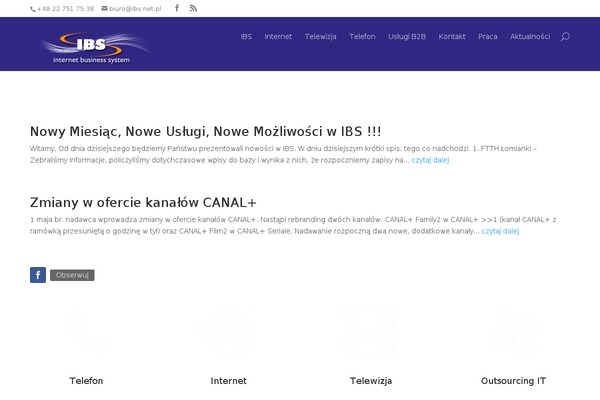Click the blue Facebook square icon
The image size is (600, 400).
point(38,275)
